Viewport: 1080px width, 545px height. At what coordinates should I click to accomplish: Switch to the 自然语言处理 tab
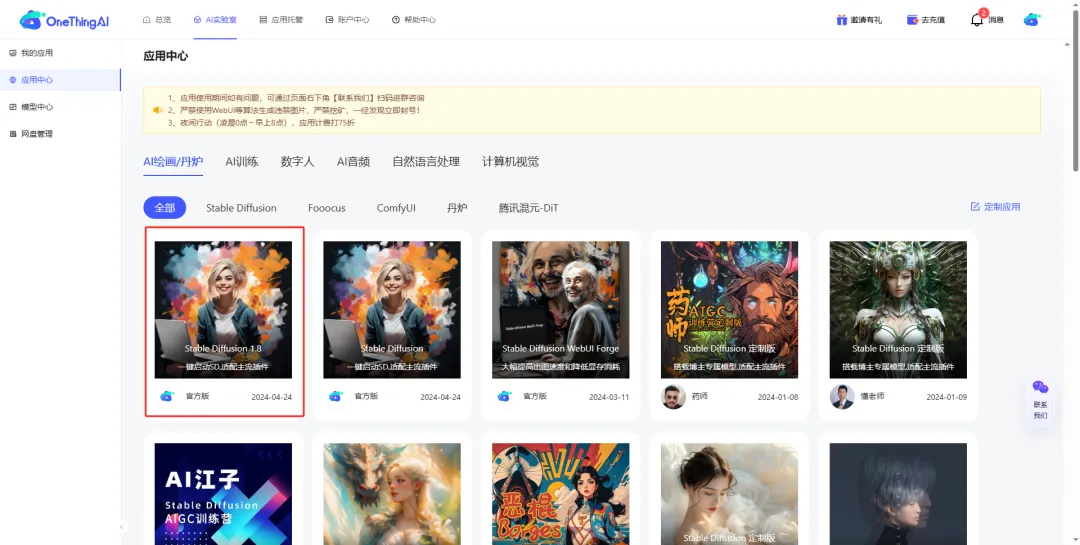click(x=426, y=162)
